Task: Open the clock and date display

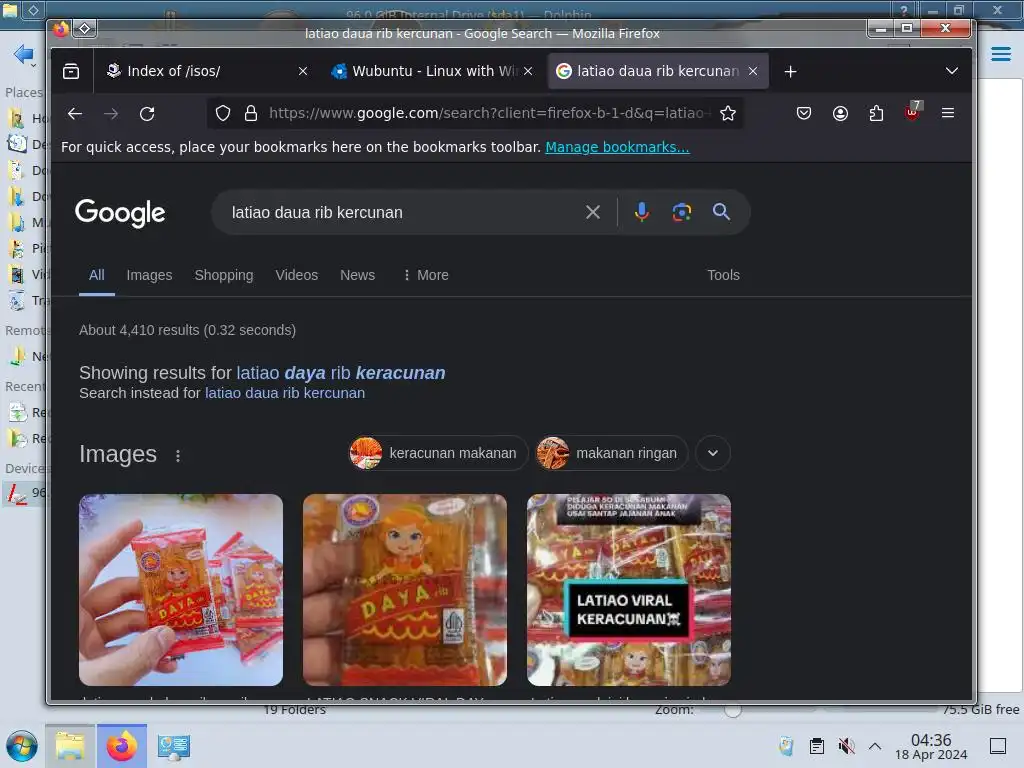Action: 931,746
